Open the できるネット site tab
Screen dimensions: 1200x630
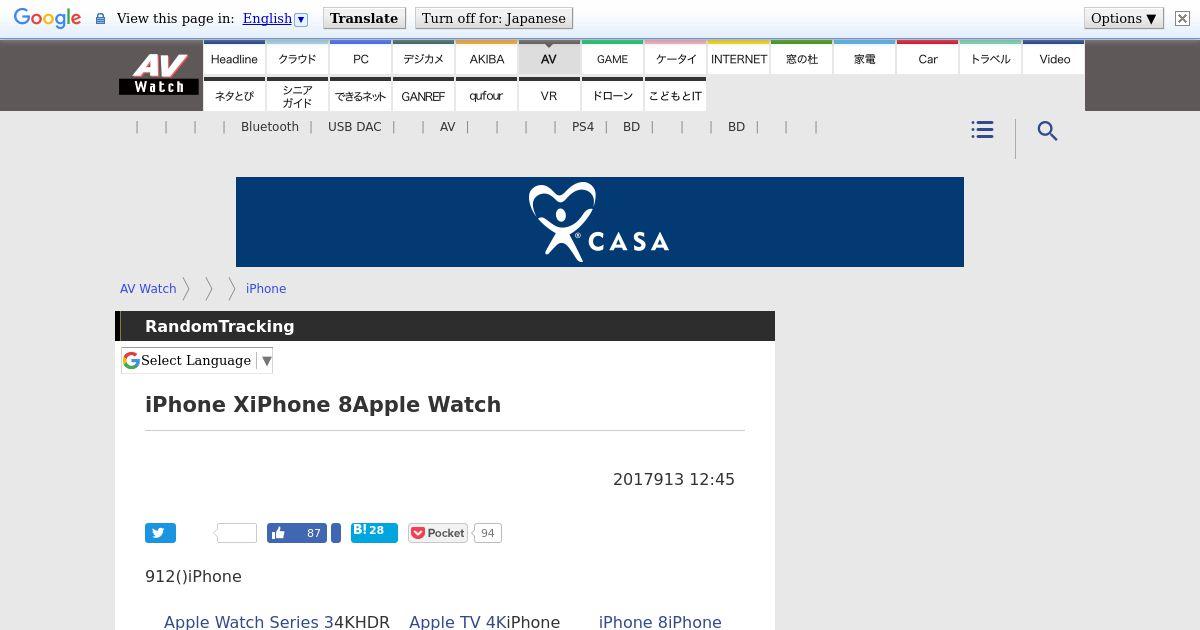tap(360, 96)
